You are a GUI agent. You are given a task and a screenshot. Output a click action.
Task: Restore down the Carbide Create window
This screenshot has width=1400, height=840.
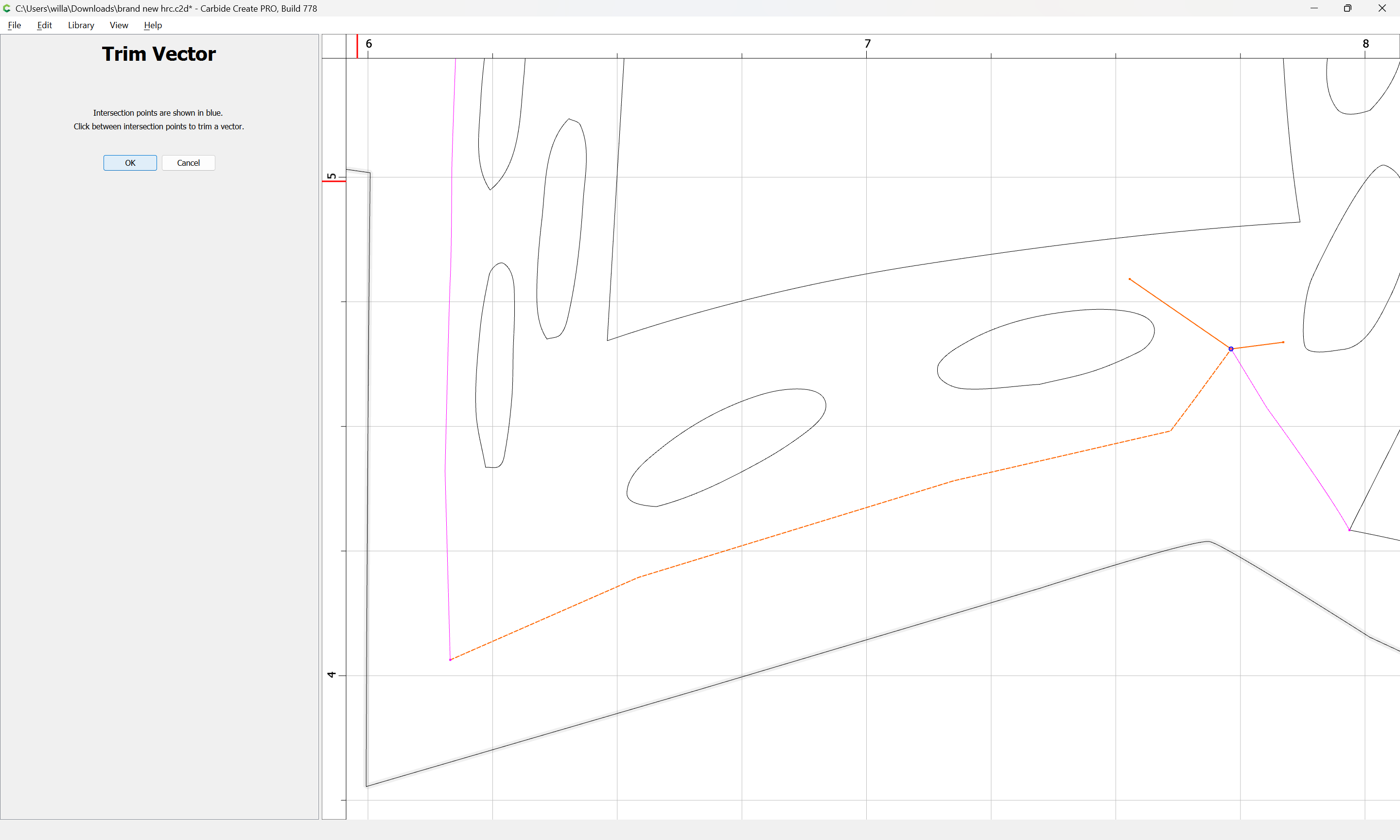1347,8
